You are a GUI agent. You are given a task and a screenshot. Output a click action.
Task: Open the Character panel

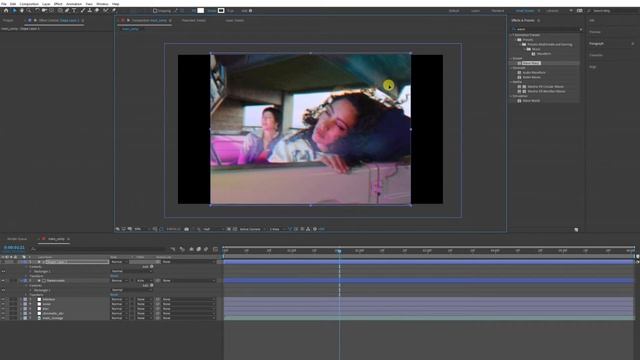(596, 55)
